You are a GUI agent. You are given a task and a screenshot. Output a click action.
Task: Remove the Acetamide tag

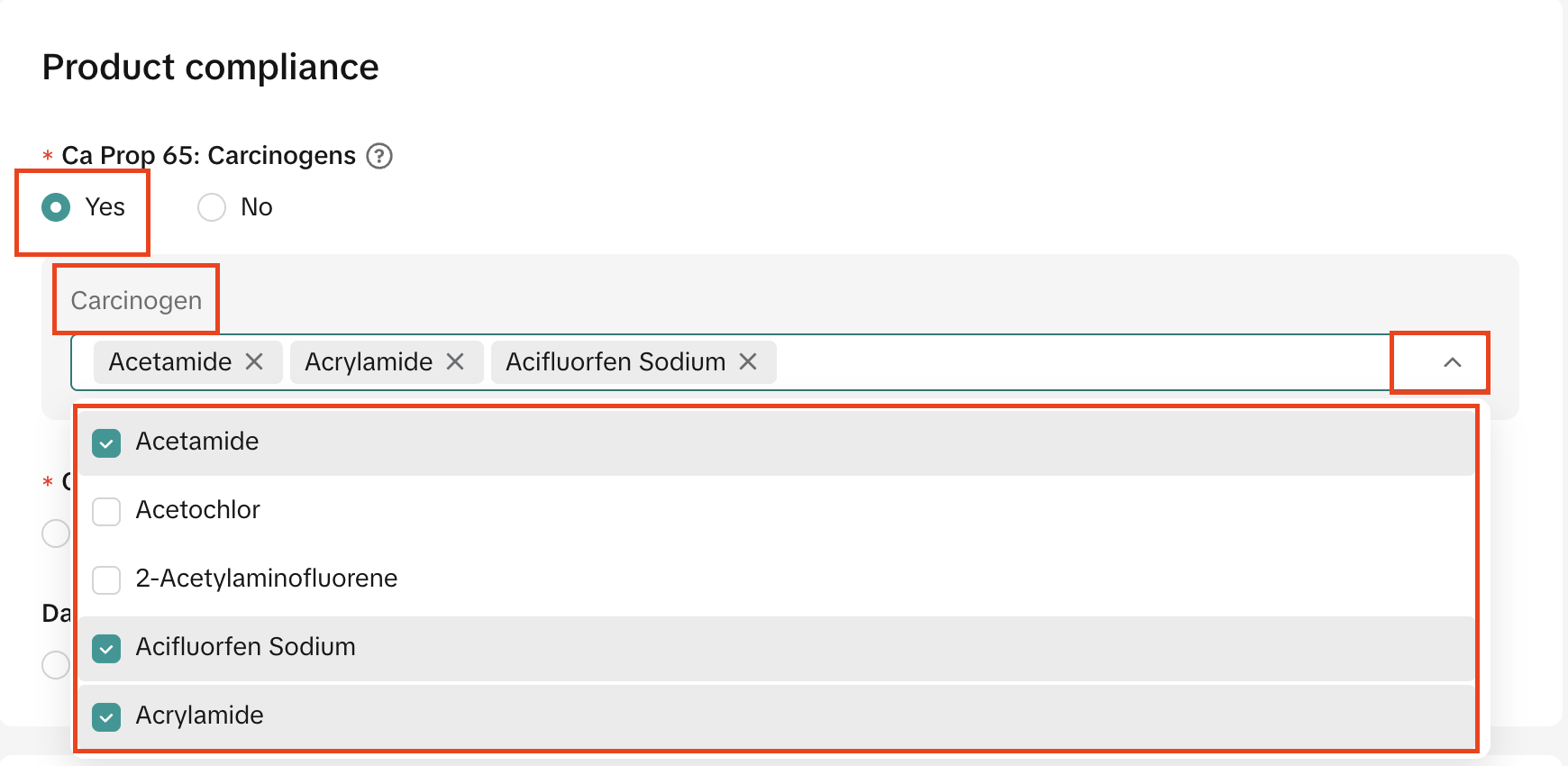pyautogui.click(x=255, y=361)
